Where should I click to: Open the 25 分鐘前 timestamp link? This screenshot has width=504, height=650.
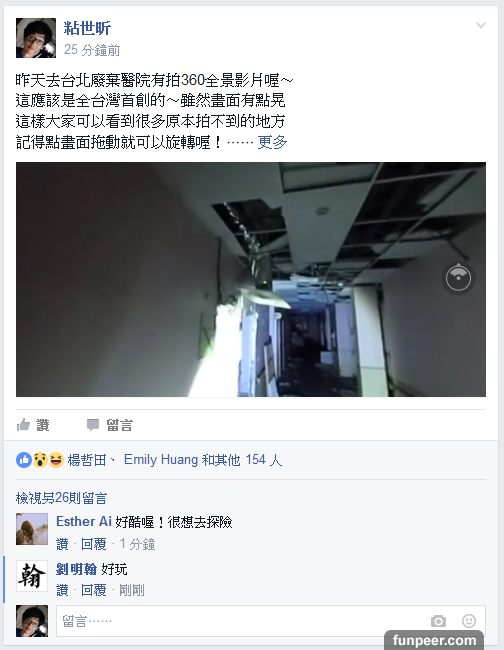click(92, 50)
